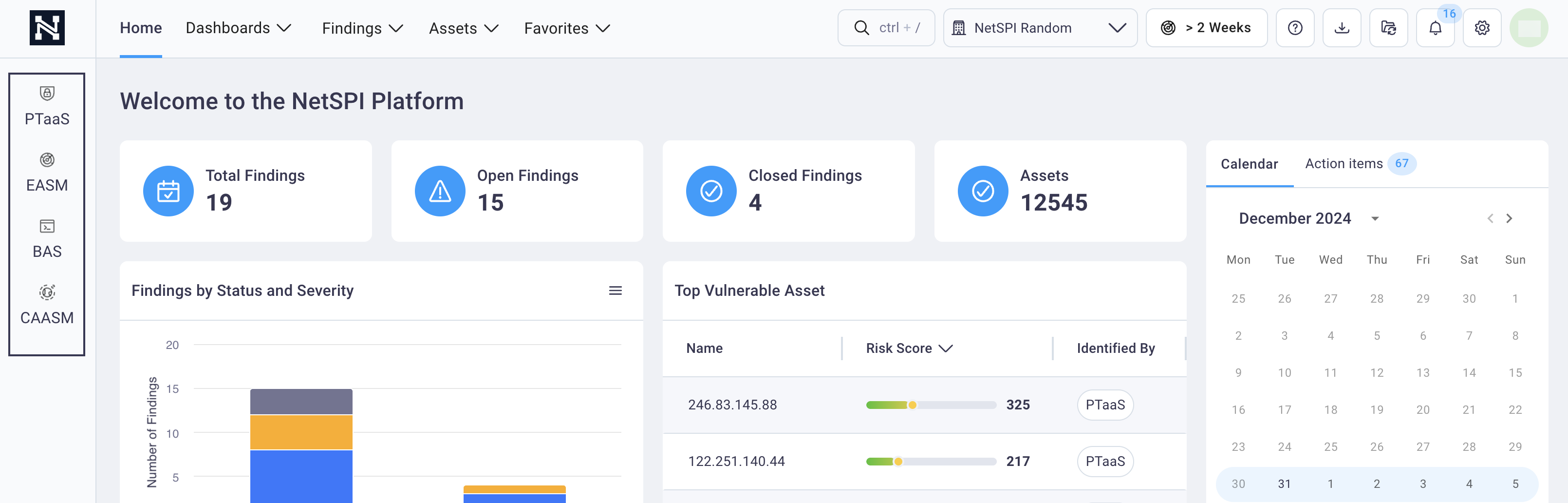Image resolution: width=1568 pixels, height=503 pixels.
Task: Click risk score value 217
Action: pos(1018,462)
